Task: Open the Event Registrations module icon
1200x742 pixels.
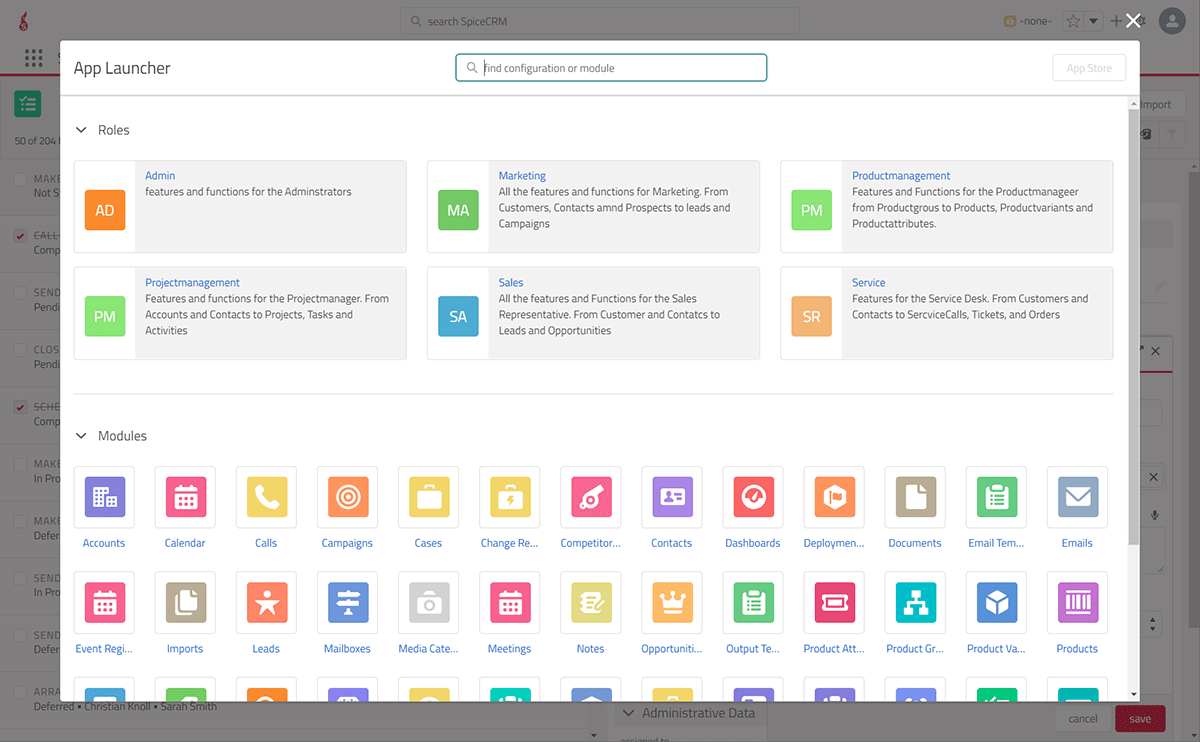Action: click(104, 602)
